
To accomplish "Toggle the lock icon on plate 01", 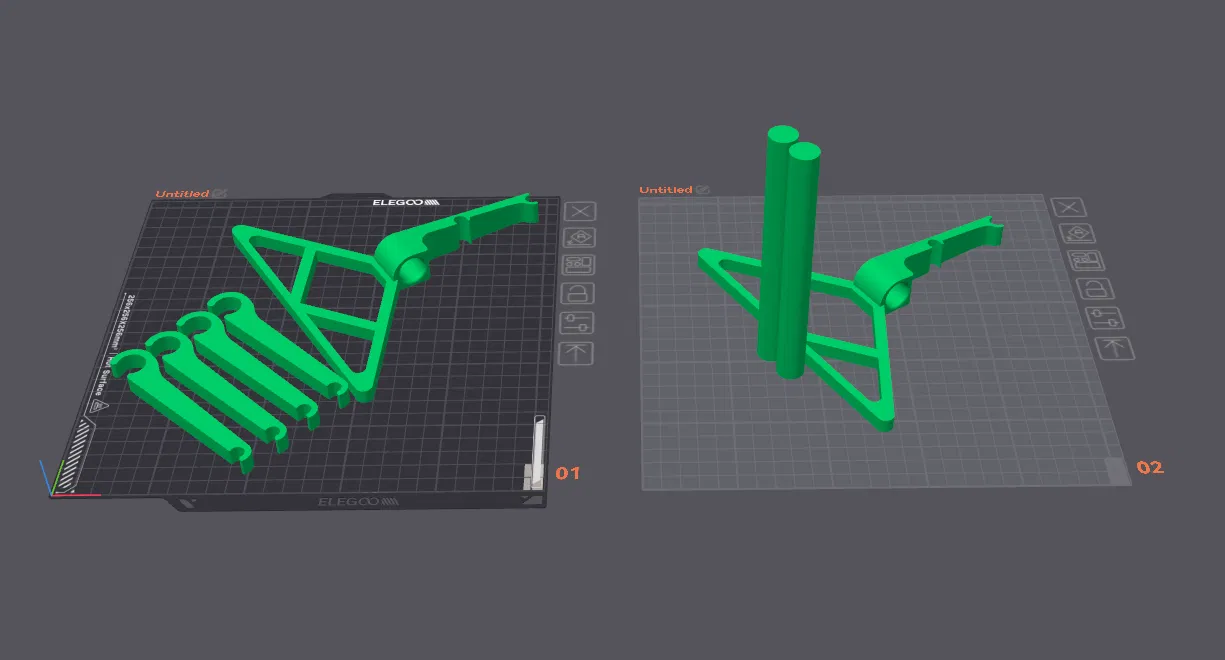I will (579, 294).
